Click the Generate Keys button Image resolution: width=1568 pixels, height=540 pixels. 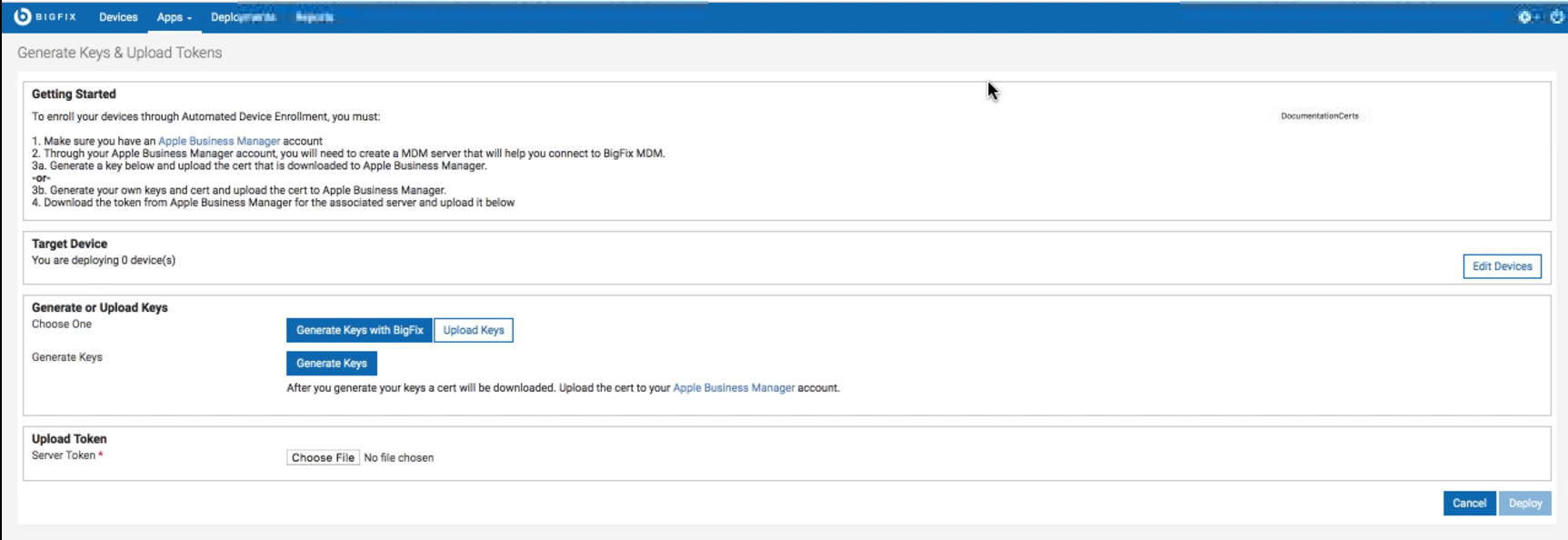click(332, 363)
